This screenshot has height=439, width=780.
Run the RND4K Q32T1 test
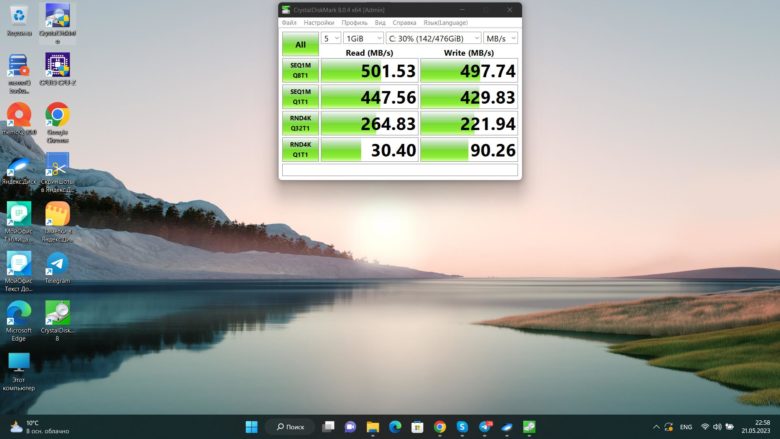pyautogui.click(x=300, y=123)
